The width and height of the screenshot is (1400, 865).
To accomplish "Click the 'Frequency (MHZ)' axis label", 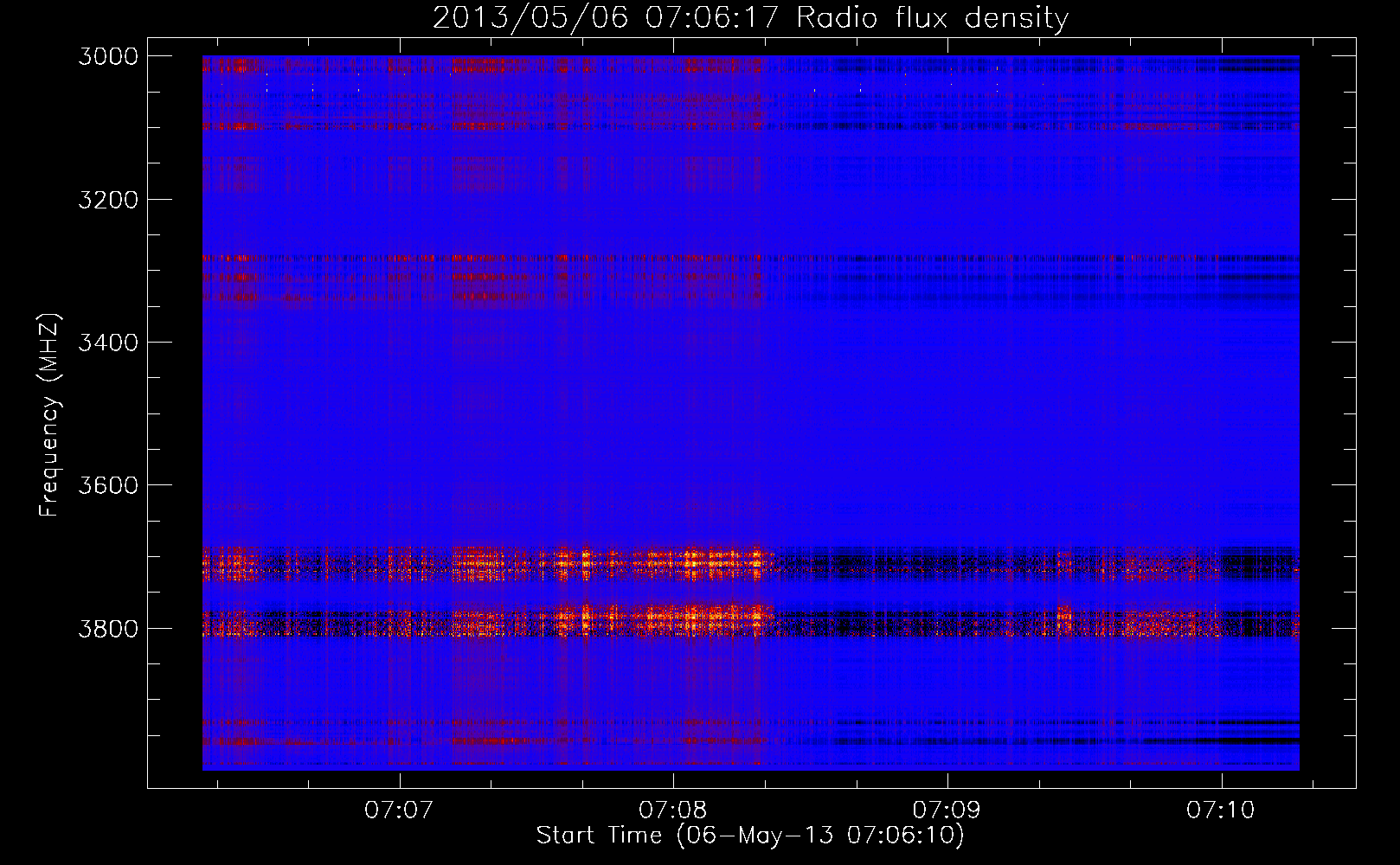I will 49,415.
